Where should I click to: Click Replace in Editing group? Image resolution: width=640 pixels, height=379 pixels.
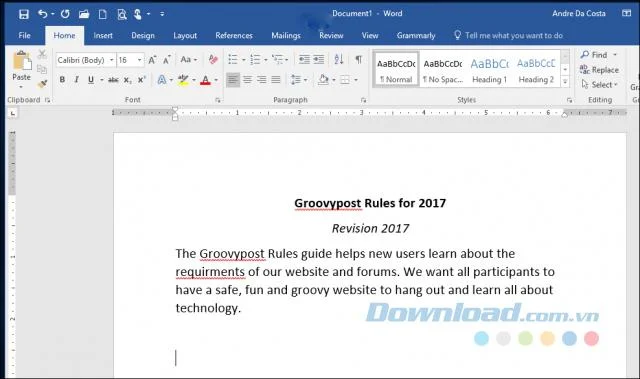click(x=599, y=70)
